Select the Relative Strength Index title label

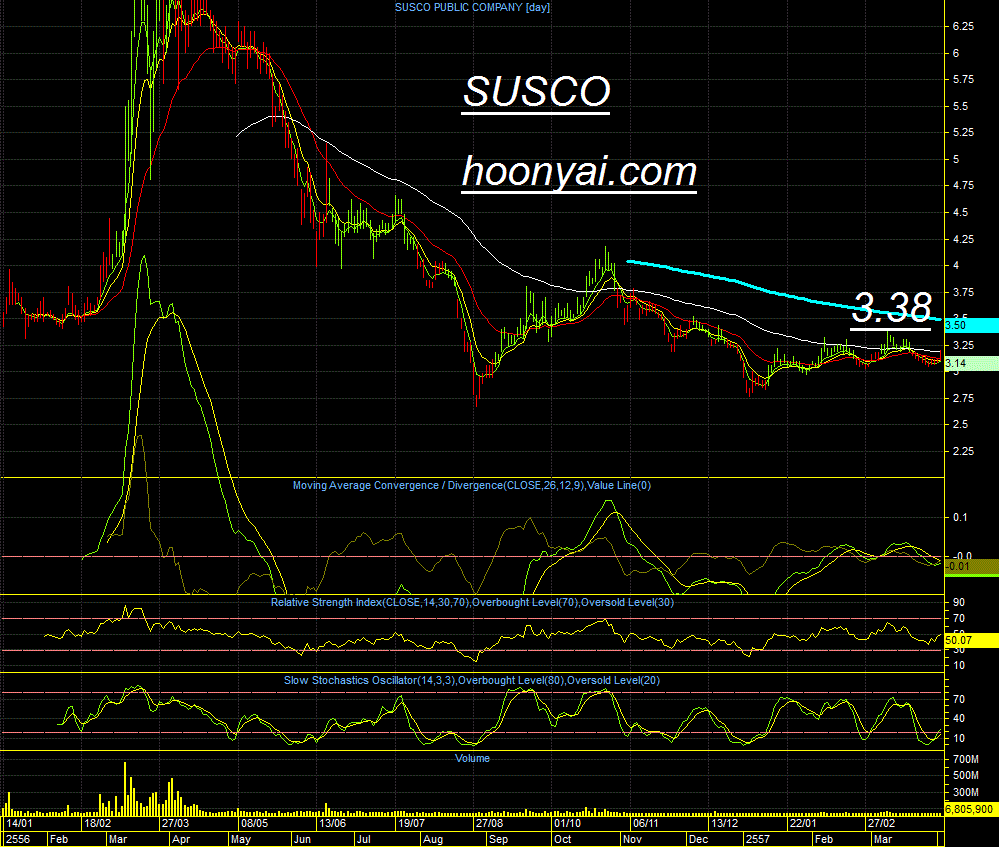[x=472, y=602]
